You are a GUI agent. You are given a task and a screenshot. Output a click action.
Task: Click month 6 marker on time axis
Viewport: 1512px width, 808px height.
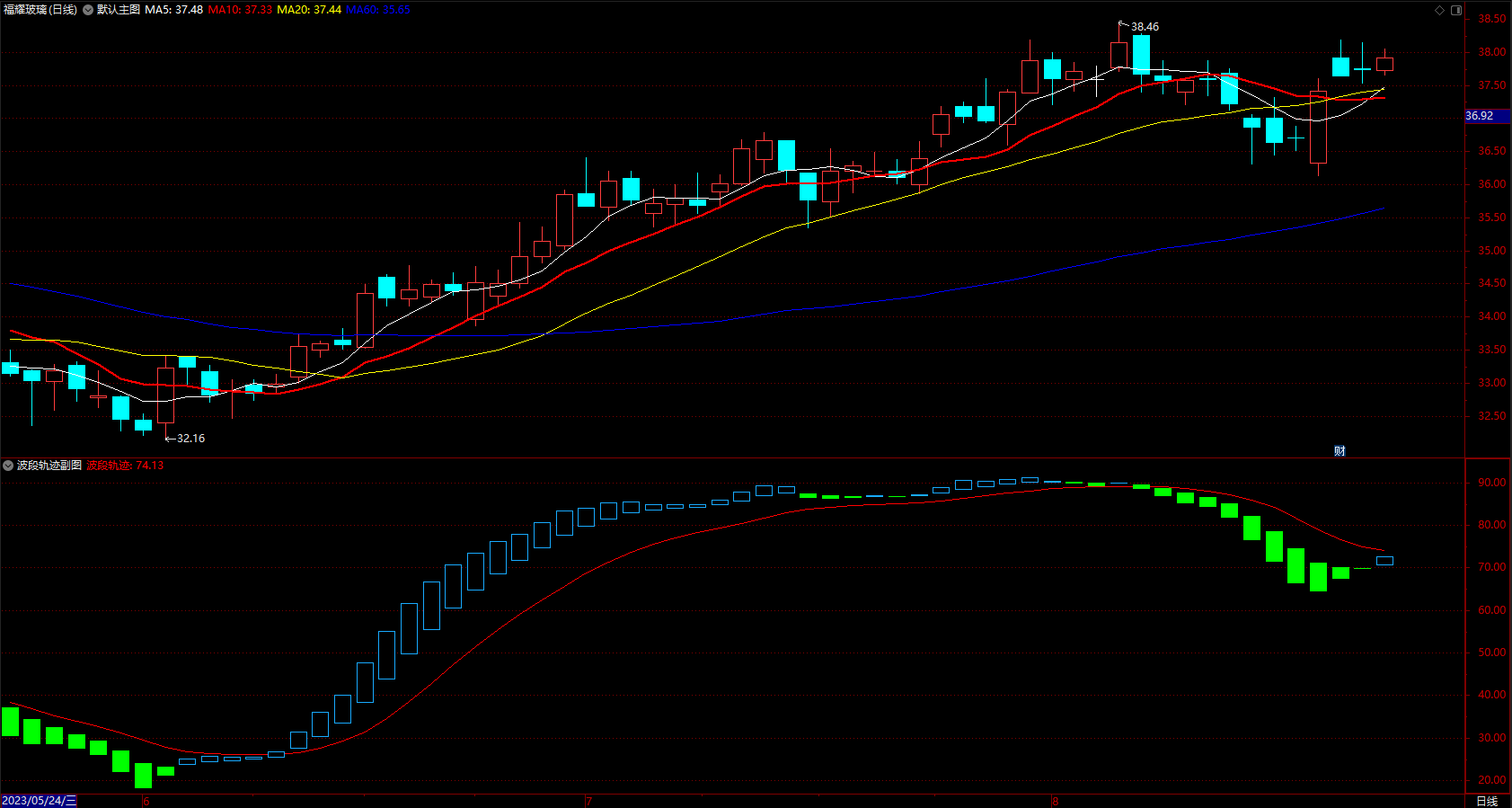146,801
